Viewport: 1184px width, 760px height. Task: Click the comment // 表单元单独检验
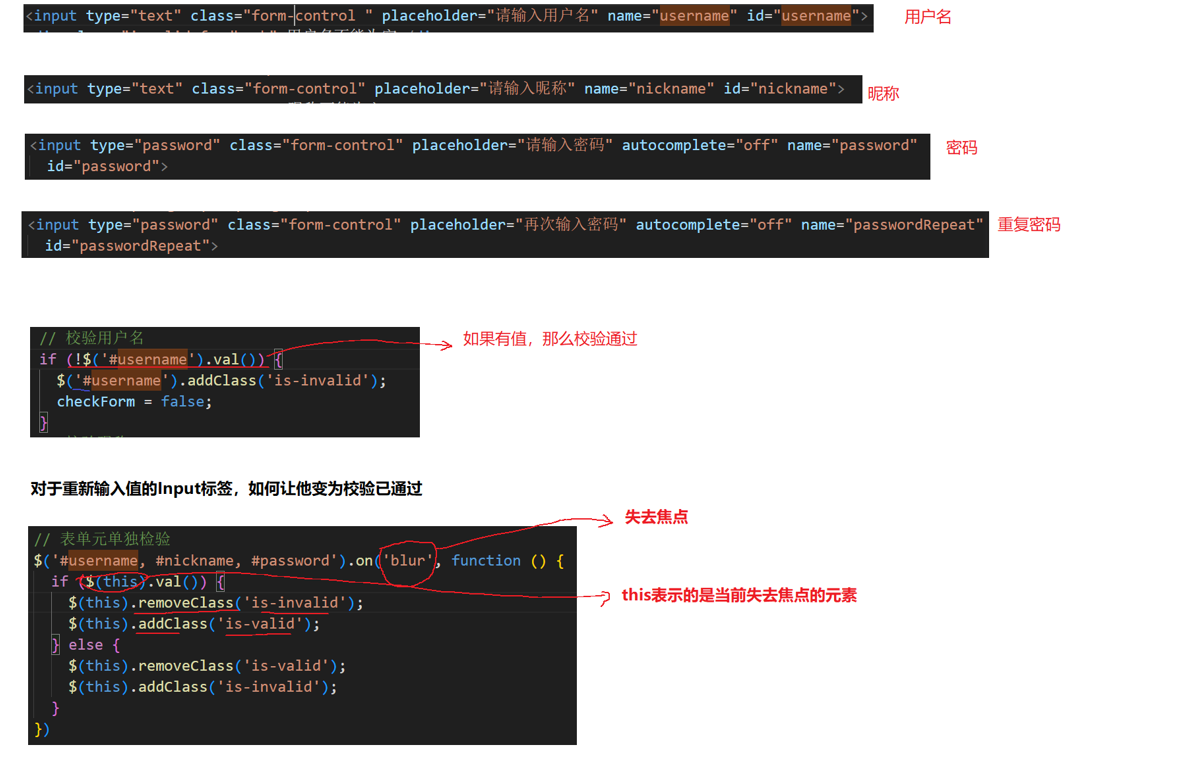click(x=103, y=539)
